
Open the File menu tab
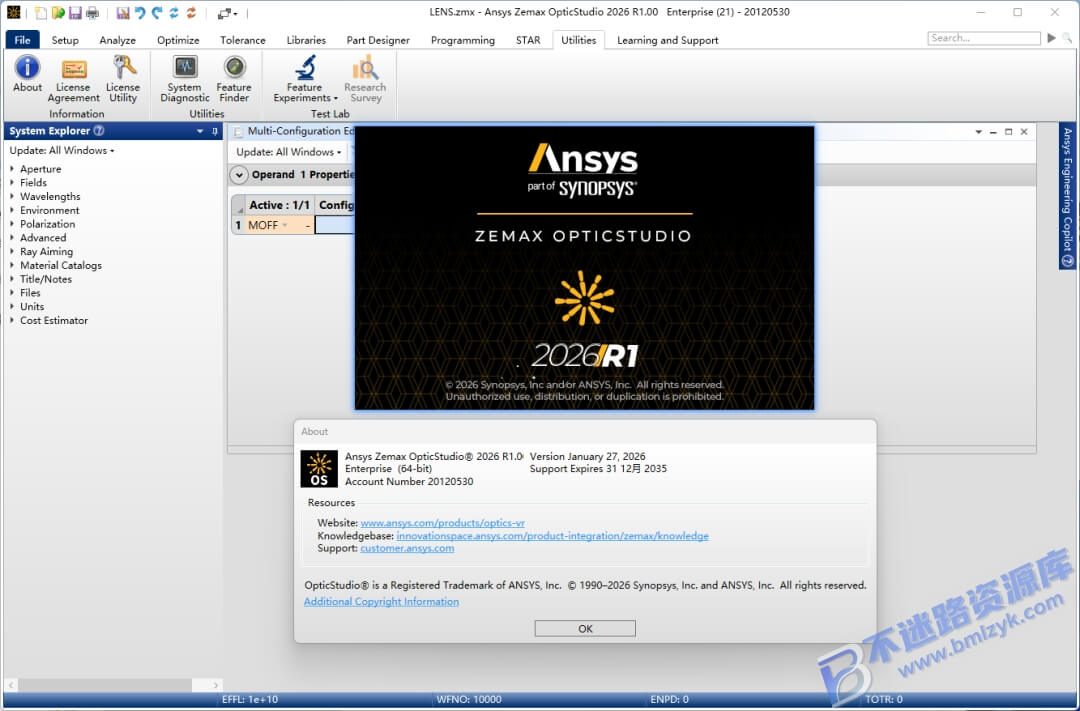coord(23,40)
